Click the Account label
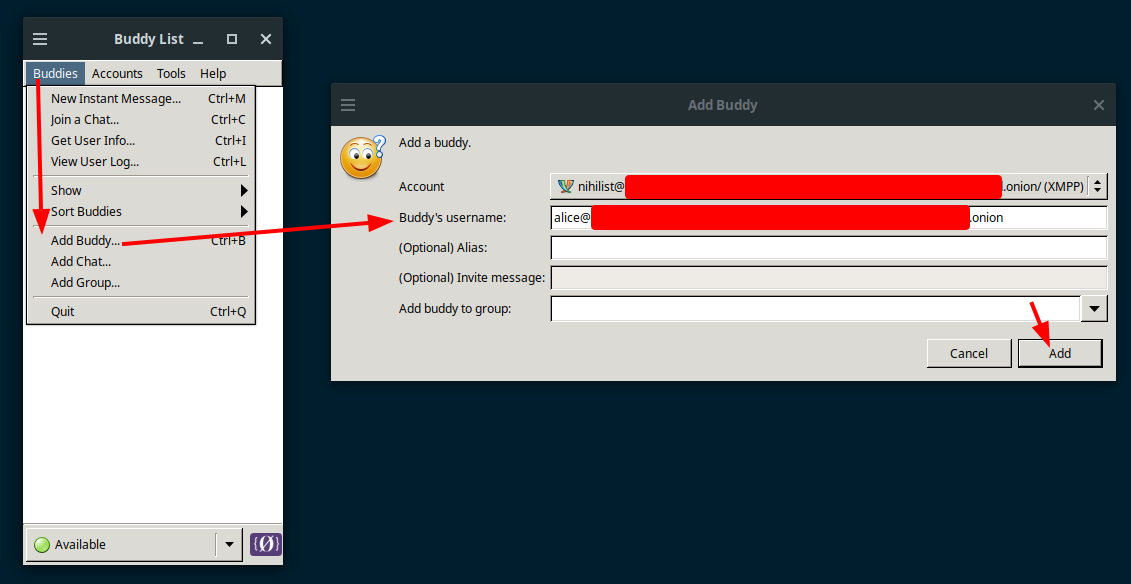Screen dimensions: 1131x584 (x=421, y=187)
